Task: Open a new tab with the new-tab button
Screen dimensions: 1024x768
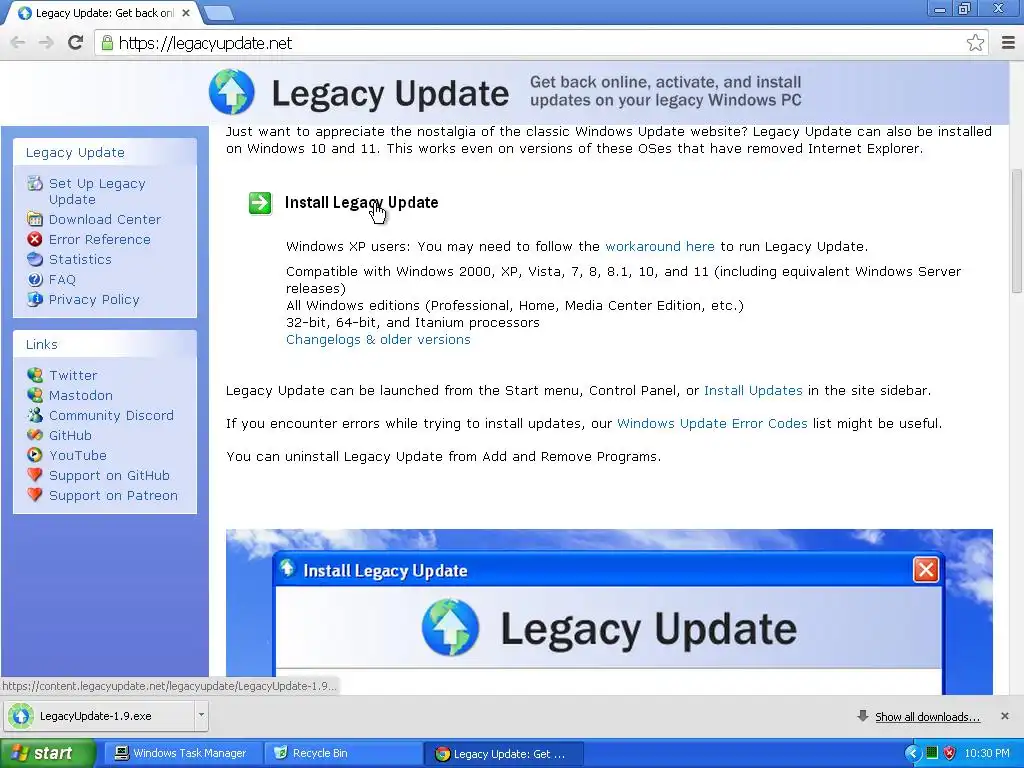Action: [218, 13]
